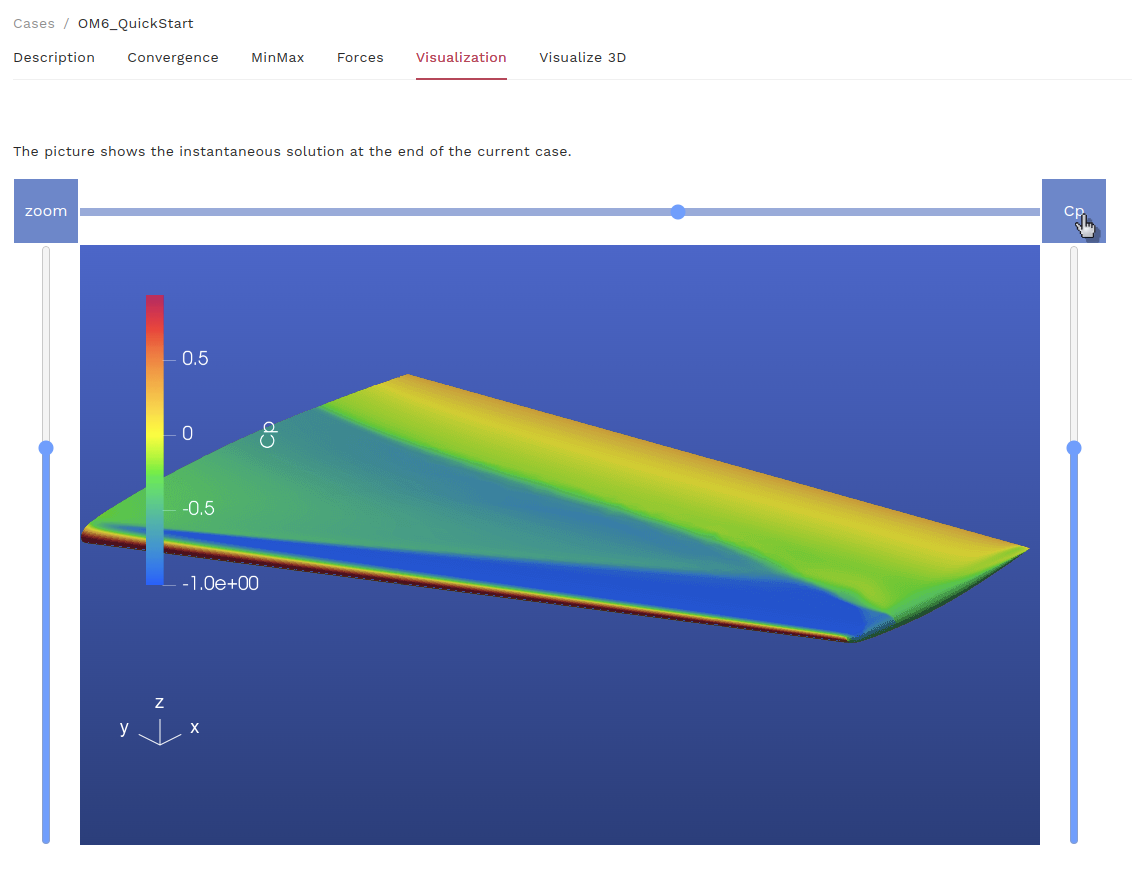Switch to the Convergence tab
Image resolution: width=1132 pixels, height=877 pixels.
pos(173,57)
